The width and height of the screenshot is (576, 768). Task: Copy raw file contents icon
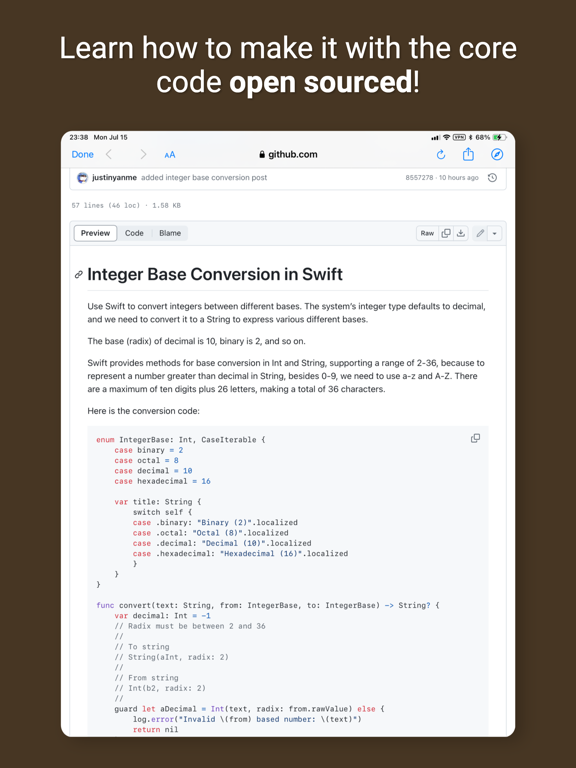(x=446, y=233)
